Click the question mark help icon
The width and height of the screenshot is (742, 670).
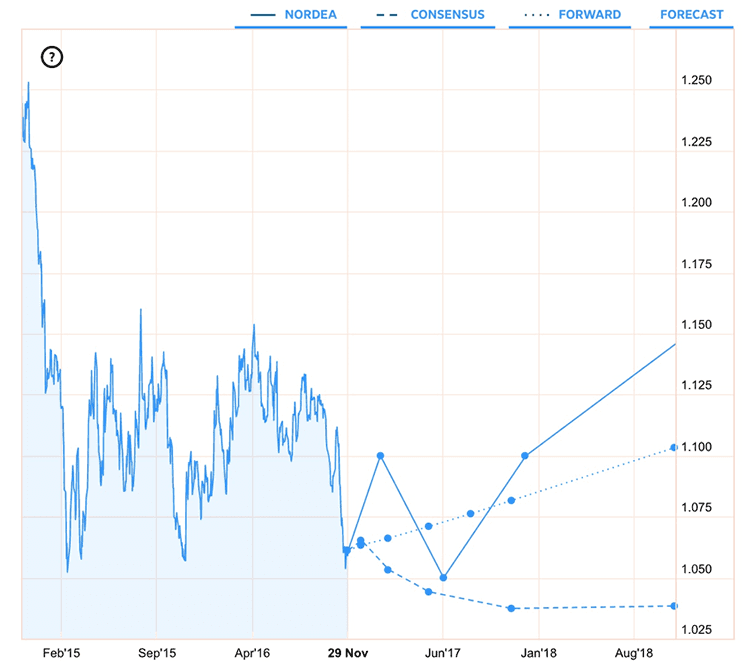[53, 57]
